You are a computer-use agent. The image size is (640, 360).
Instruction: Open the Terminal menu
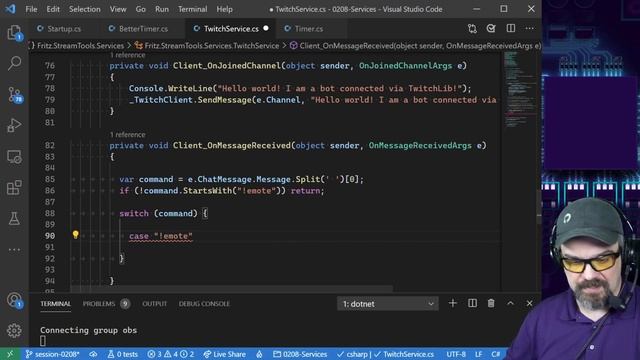tap(192, 9)
